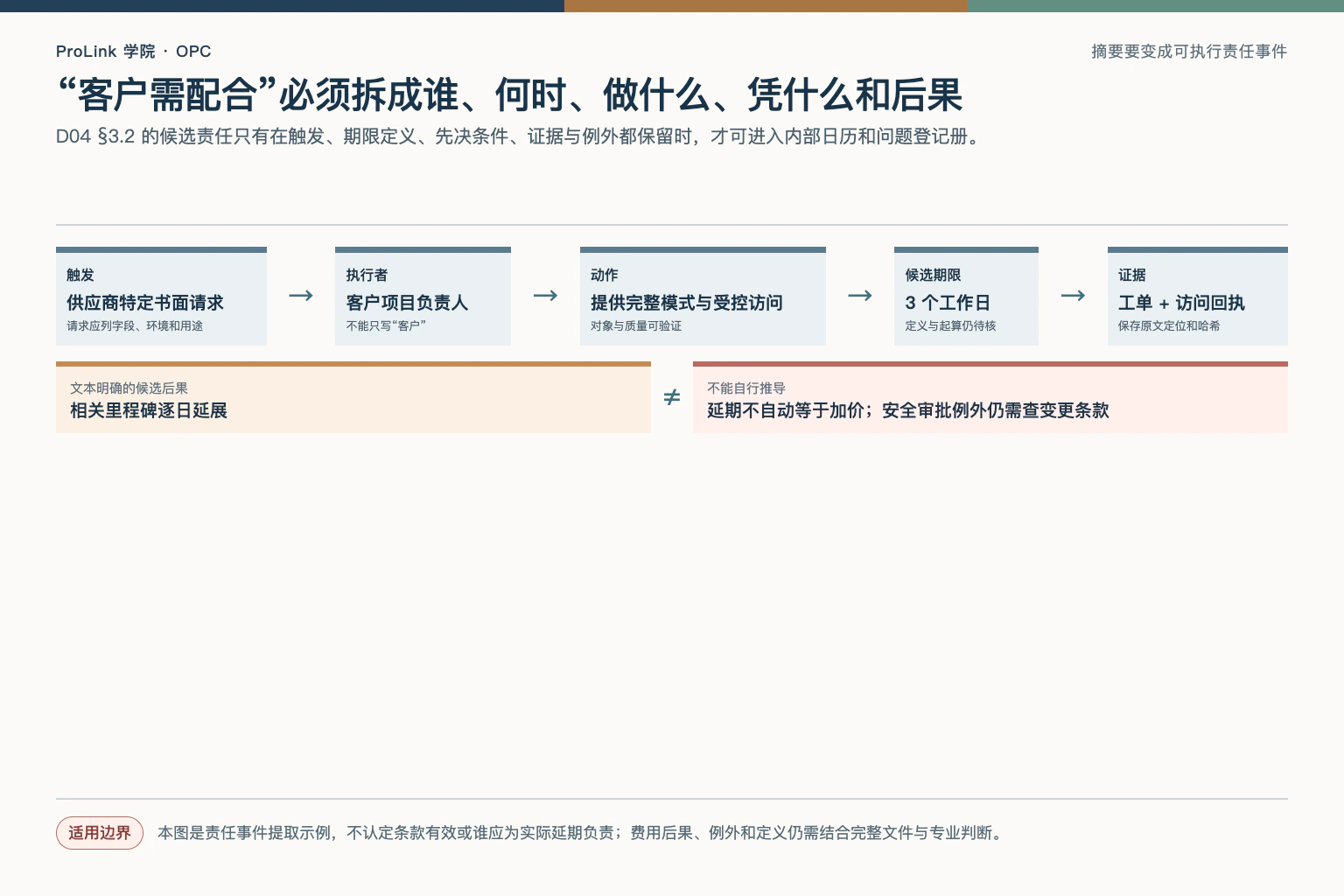This screenshot has width=1344, height=896.
Task: Click the note 保存原文定位和哈希
Action: 1169,325
